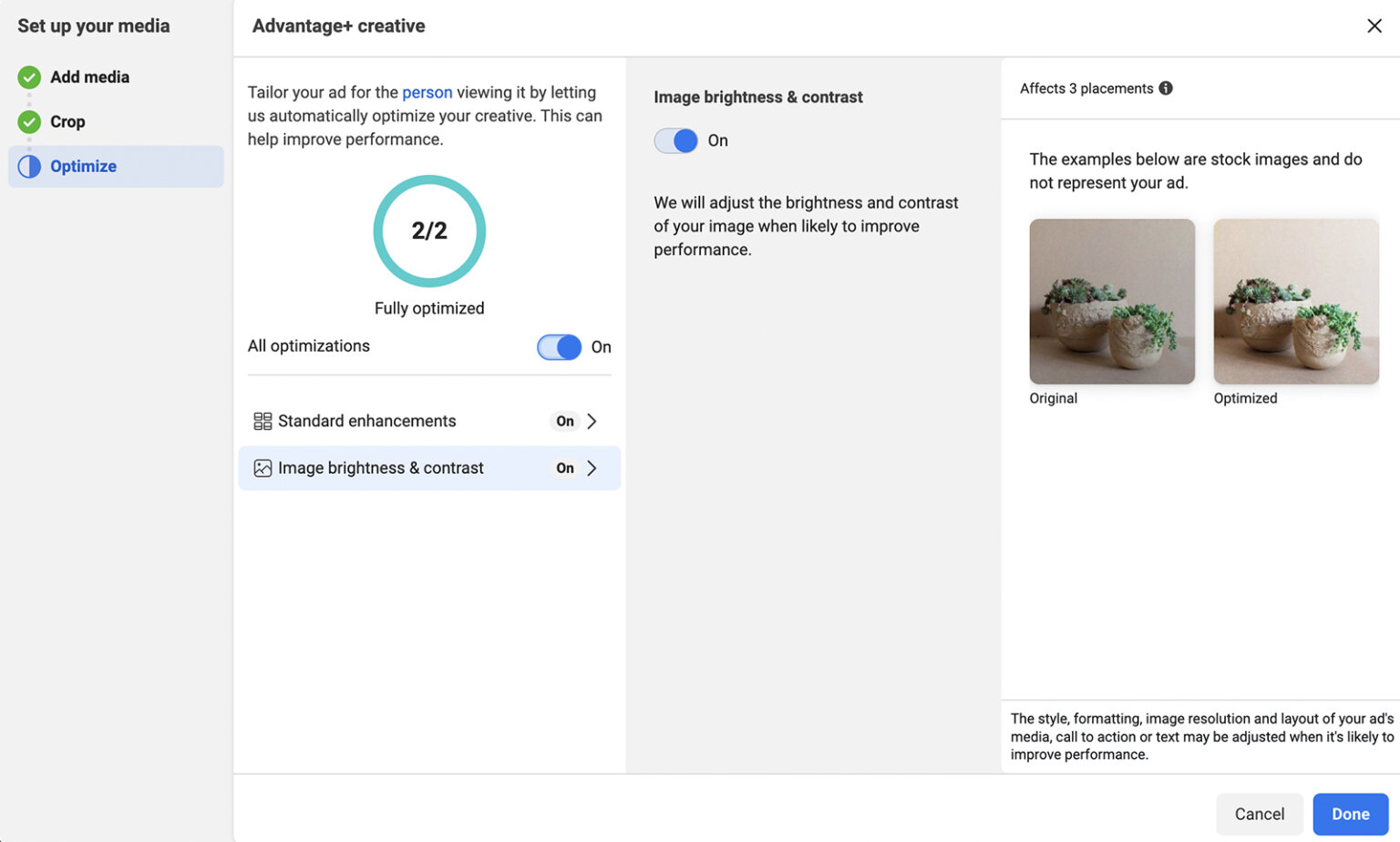Viewport: 1400px width, 842px height.
Task: Cancel the media setup
Action: click(1259, 814)
